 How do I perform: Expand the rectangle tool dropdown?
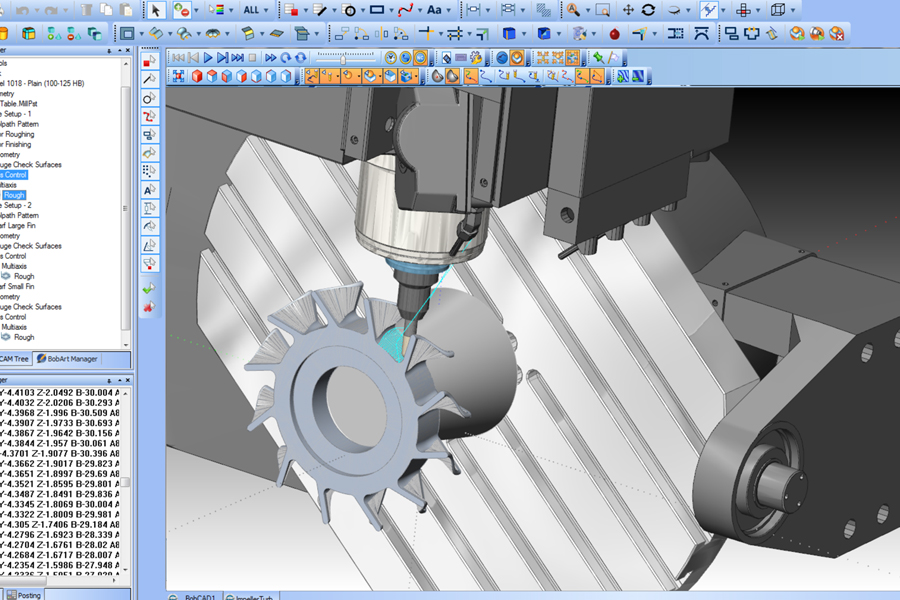(x=391, y=10)
